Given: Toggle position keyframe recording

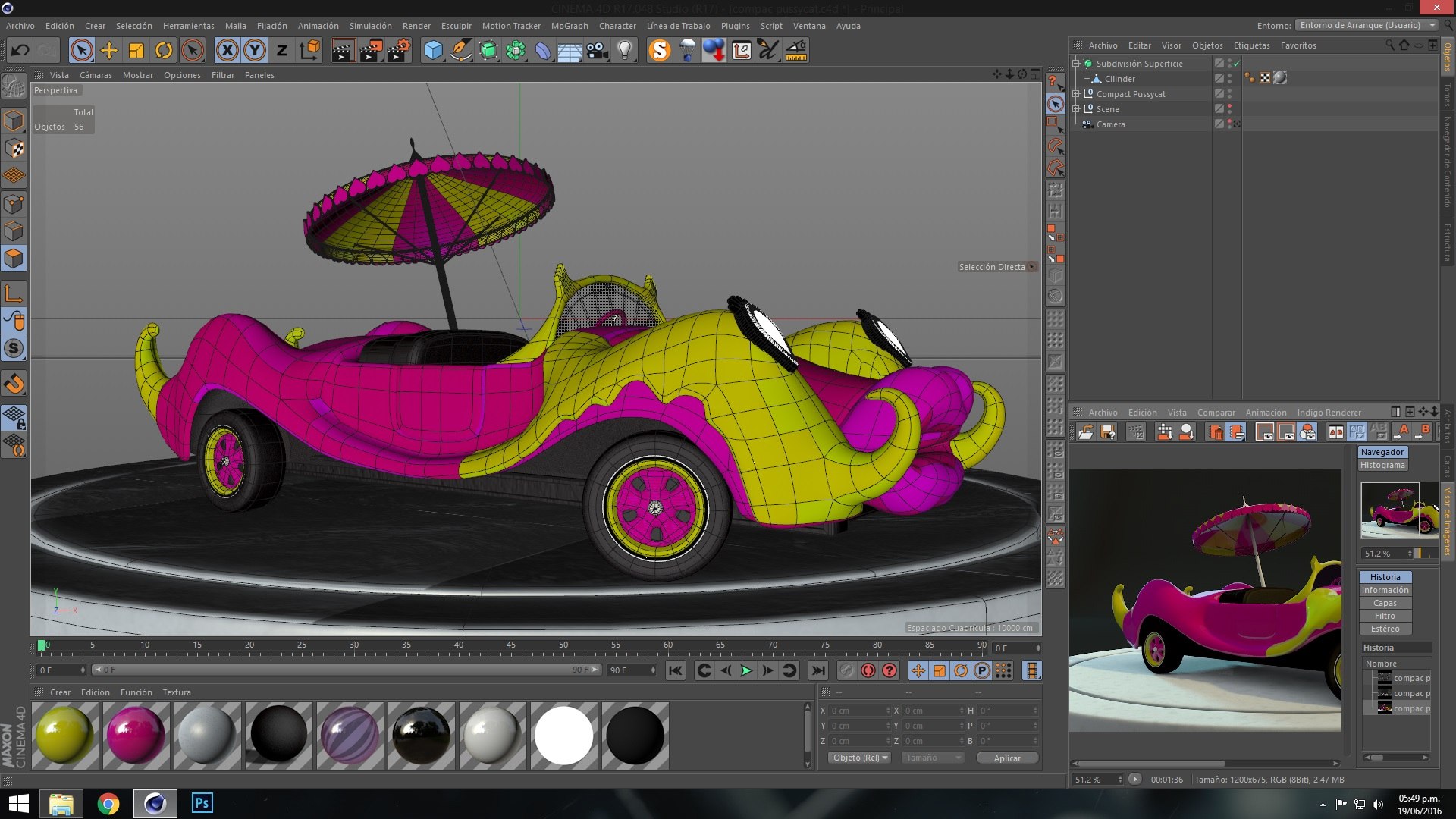Looking at the screenshot, I should (x=918, y=670).
